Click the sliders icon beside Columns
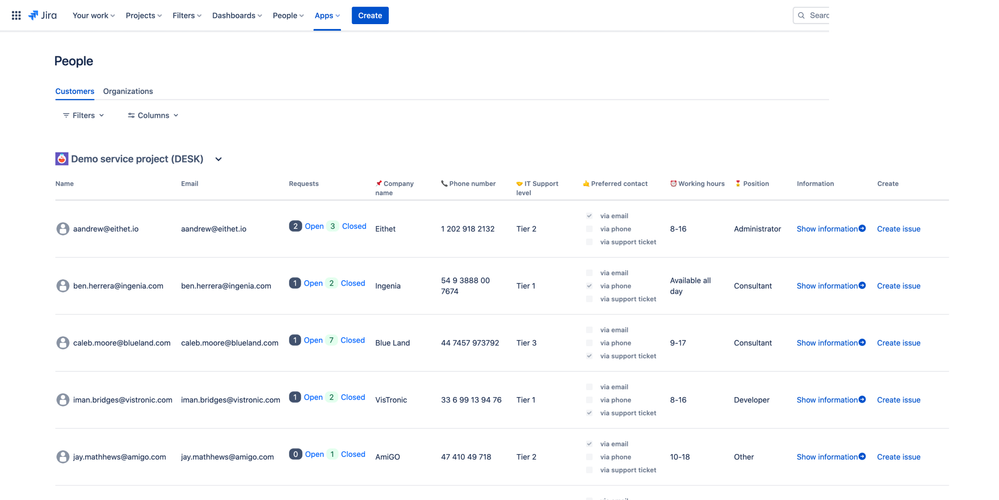 click(x=131, y=115)
